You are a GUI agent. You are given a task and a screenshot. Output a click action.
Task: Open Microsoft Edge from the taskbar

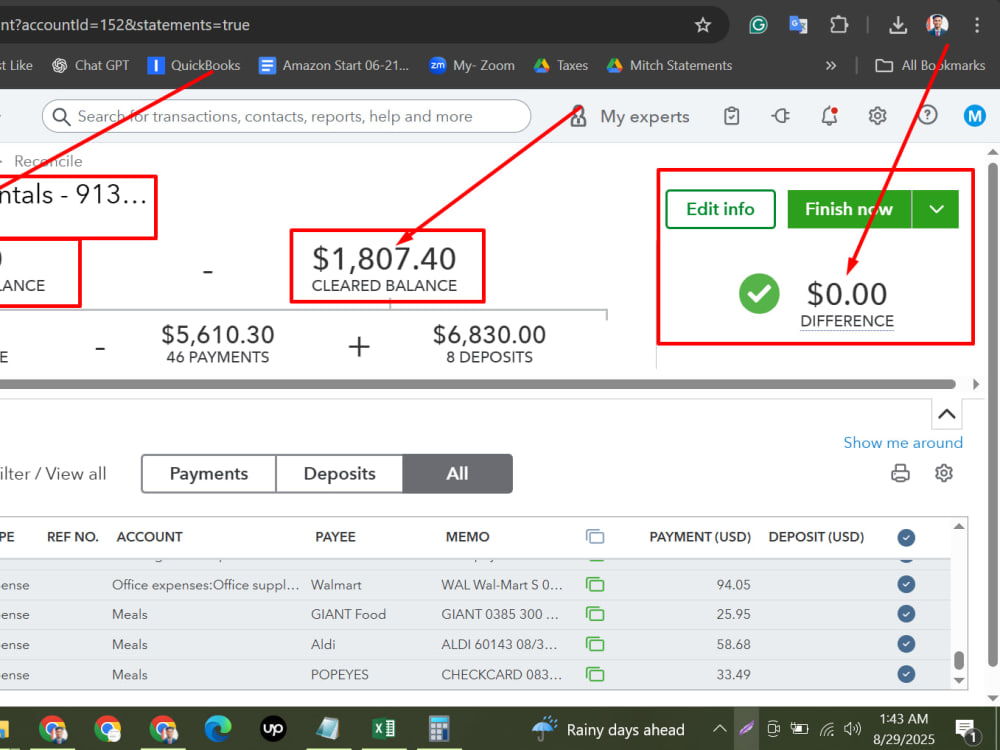(217, 729)
